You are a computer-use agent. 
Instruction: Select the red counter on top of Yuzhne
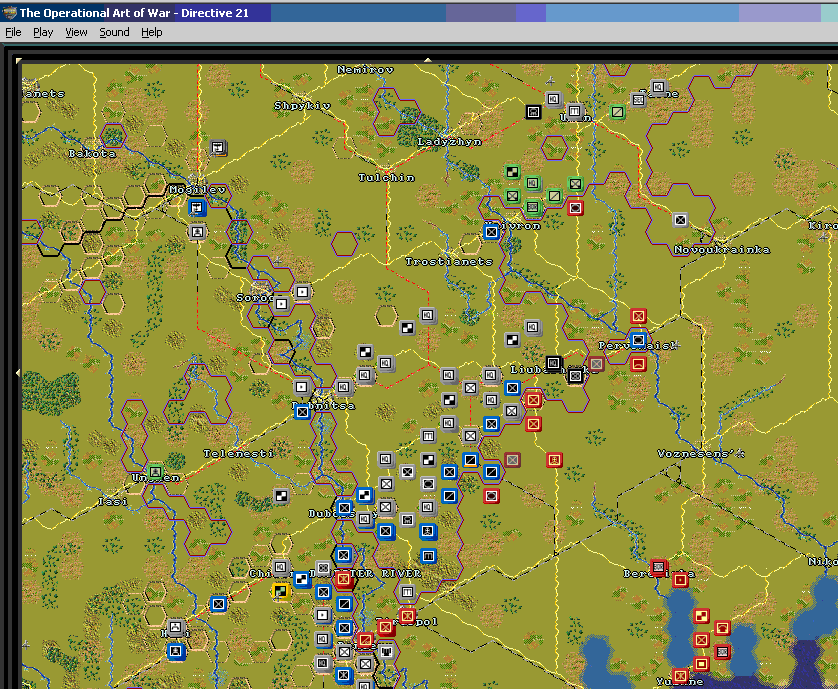pos(680,676)
